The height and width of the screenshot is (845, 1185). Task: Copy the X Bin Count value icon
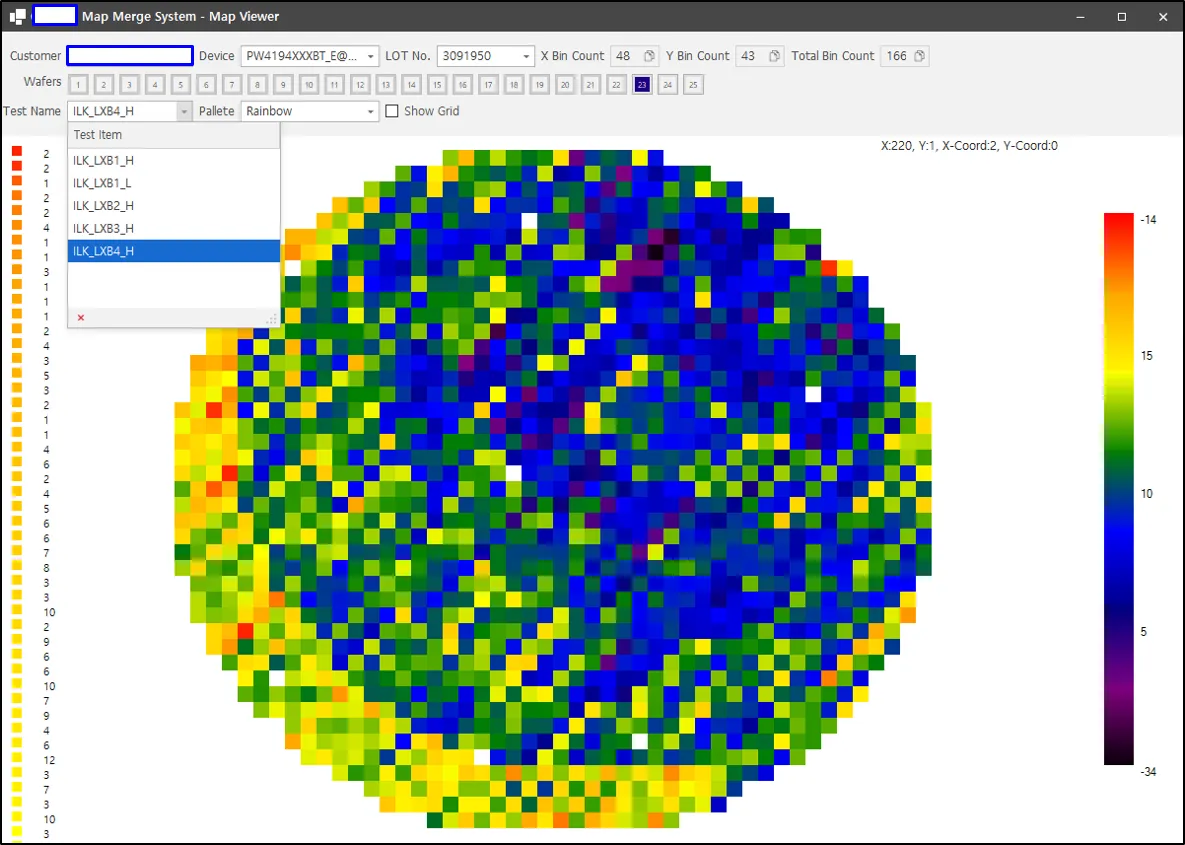649,56
